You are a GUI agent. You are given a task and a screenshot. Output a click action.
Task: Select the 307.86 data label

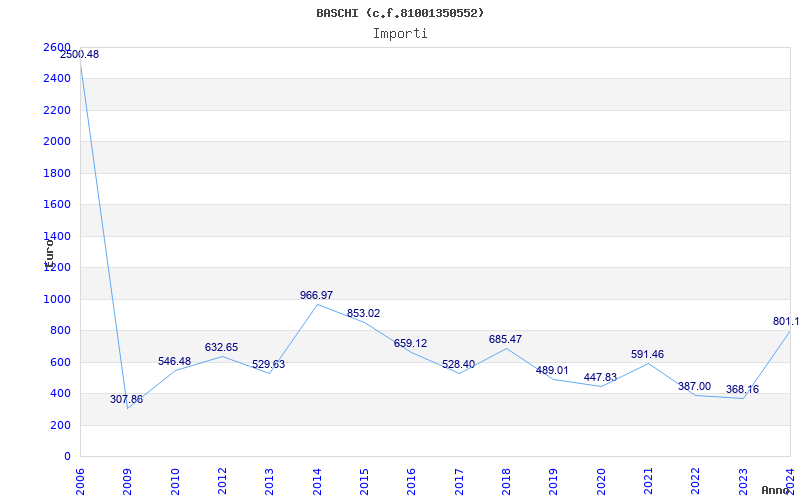[x=127, y=399]
